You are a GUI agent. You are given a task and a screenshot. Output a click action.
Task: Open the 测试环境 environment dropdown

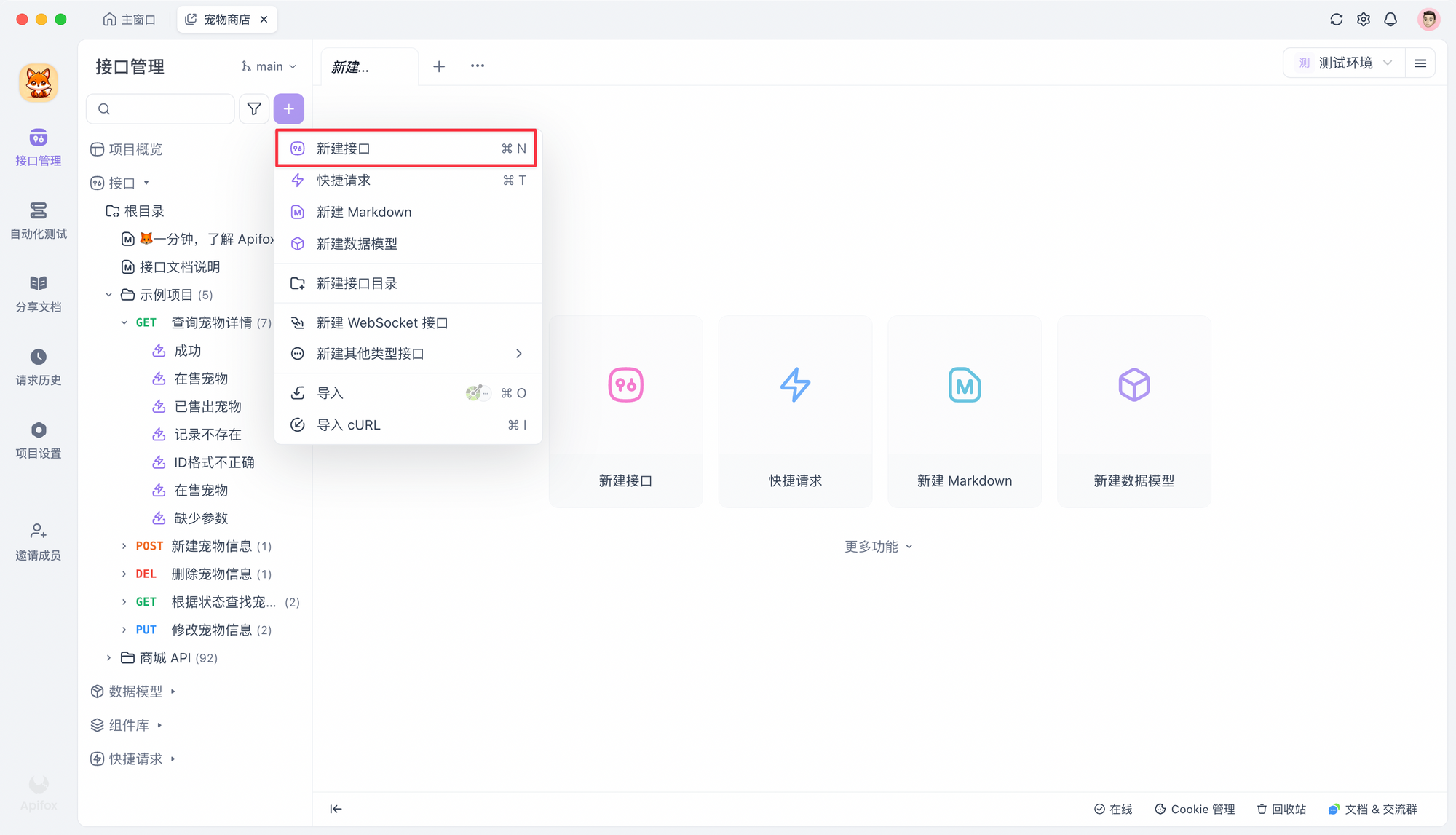(1344, 63)
